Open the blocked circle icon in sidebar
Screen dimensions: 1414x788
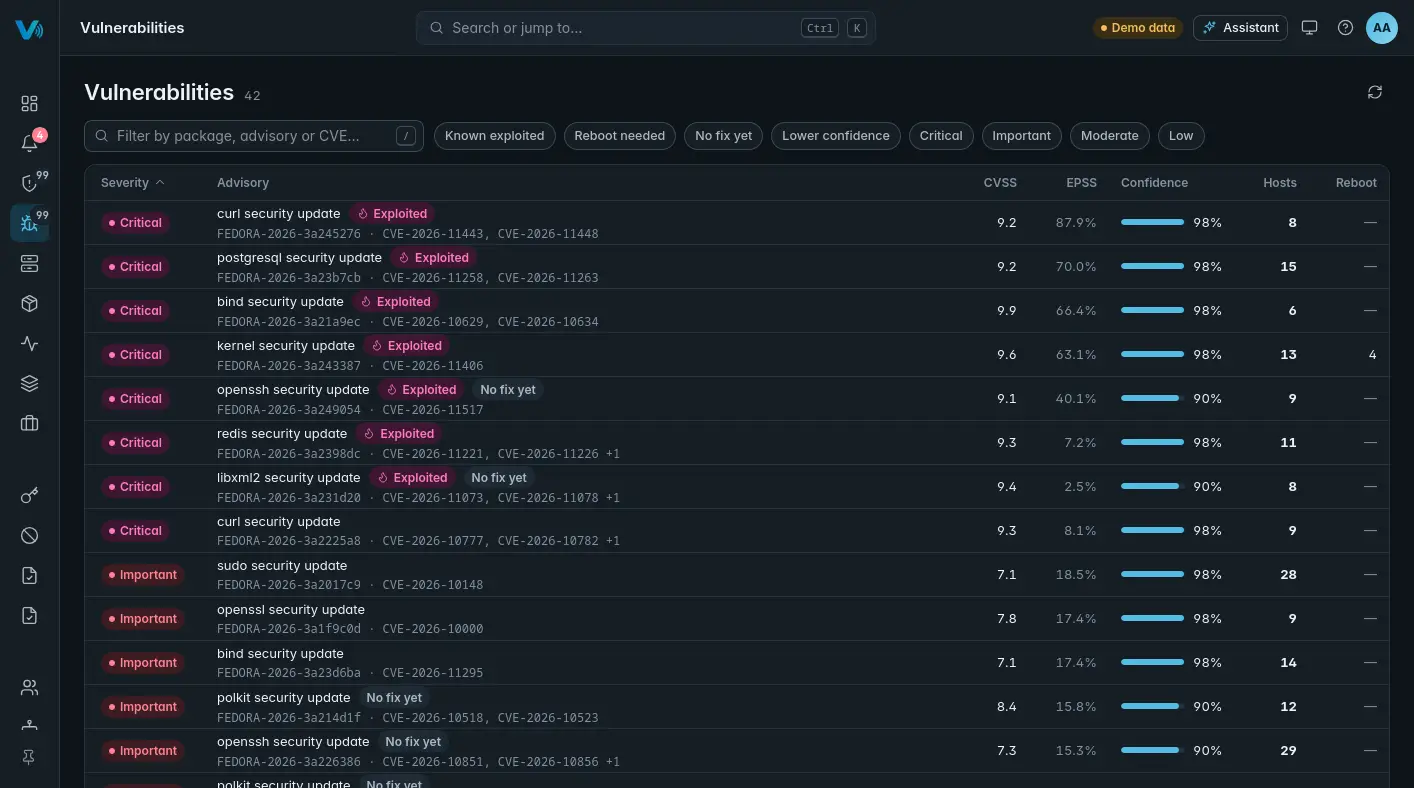[x=29, y=535]
